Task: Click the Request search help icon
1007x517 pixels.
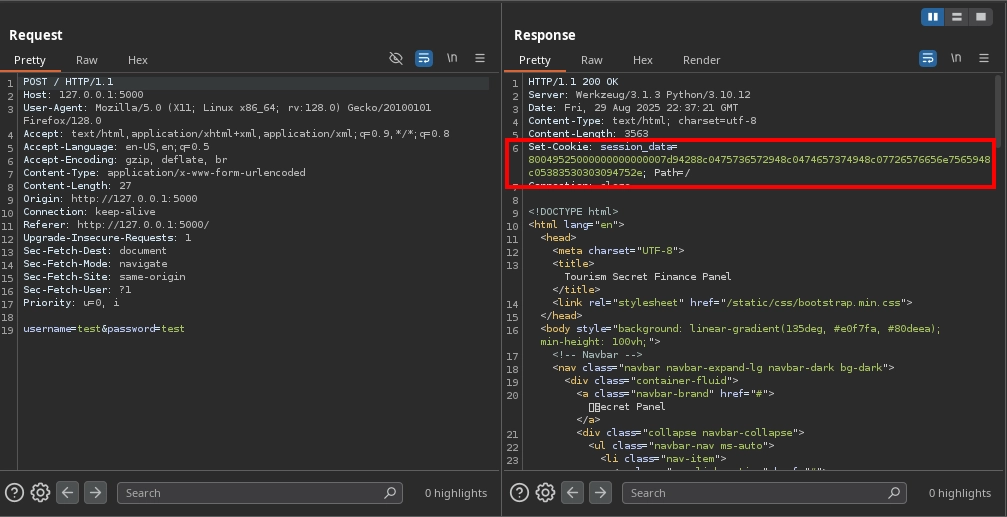Action: coord(14,492)
